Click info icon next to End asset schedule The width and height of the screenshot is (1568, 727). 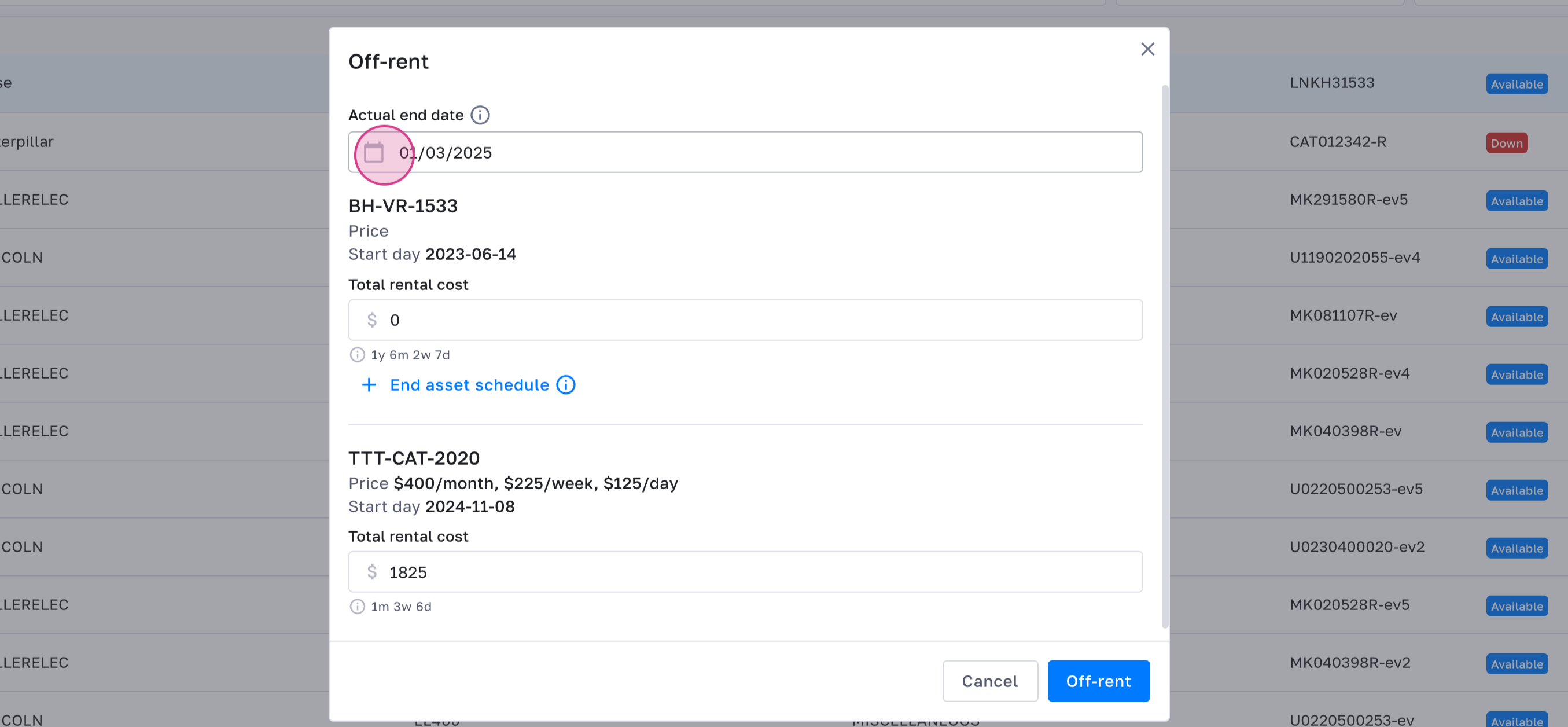point(565,385)
